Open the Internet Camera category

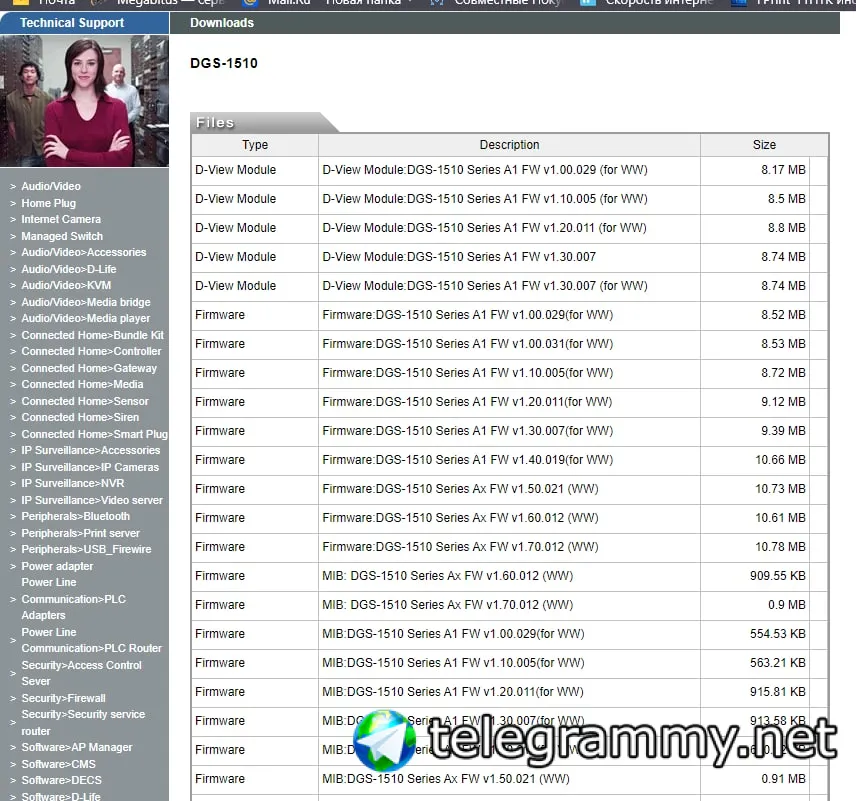(61, 219)
